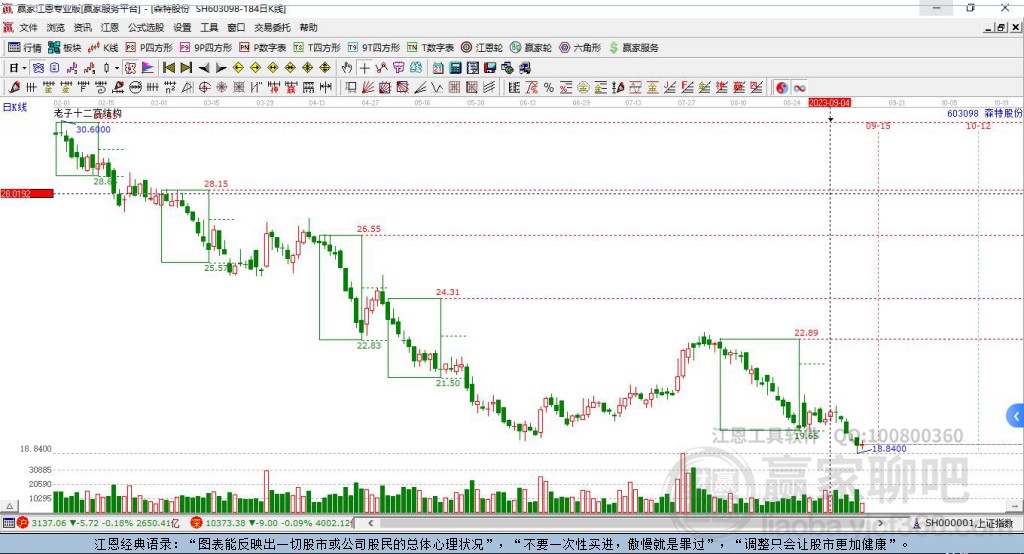Select the n² square tool icon
Image resolution: width=1024 pixels, height=554 pixels.
point(170,88)
